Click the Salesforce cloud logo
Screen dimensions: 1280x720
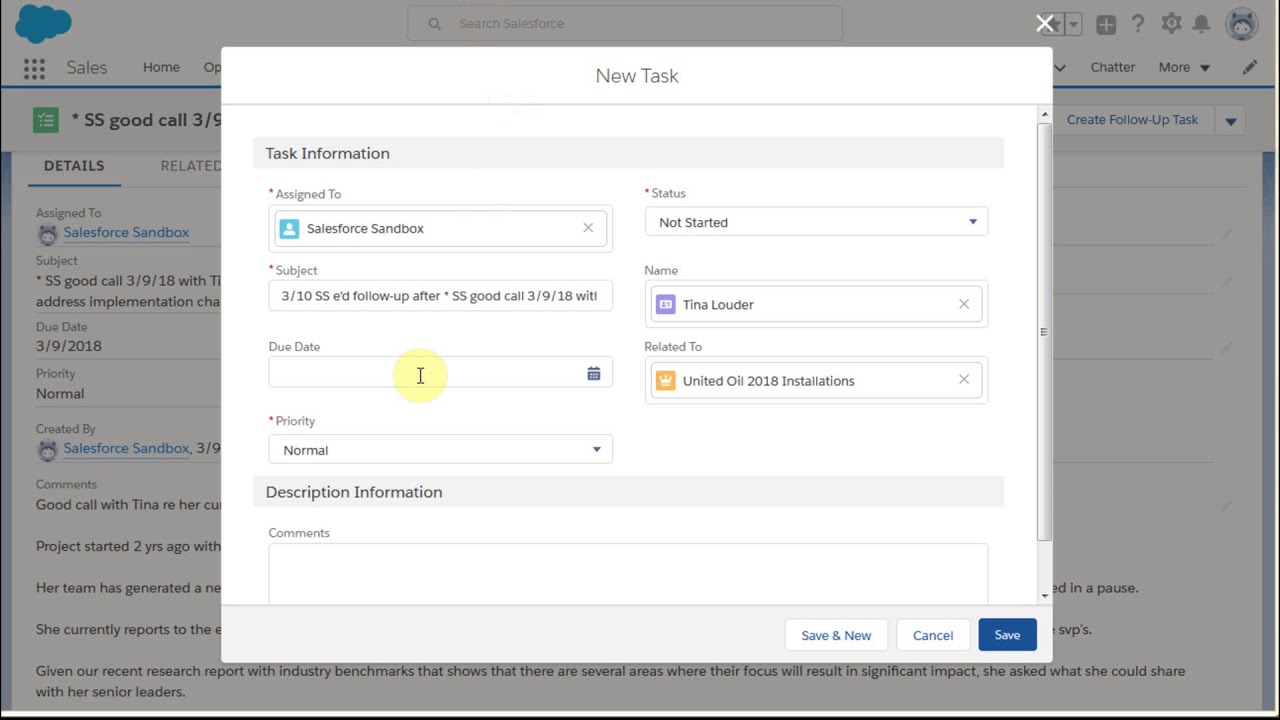[43, 24]
